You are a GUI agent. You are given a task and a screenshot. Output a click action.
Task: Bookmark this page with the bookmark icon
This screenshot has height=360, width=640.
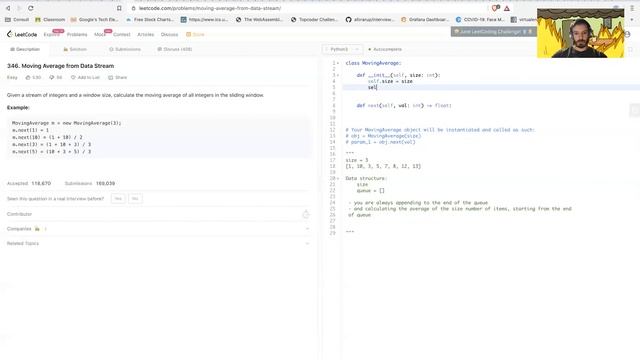click(x=119, y=8)
